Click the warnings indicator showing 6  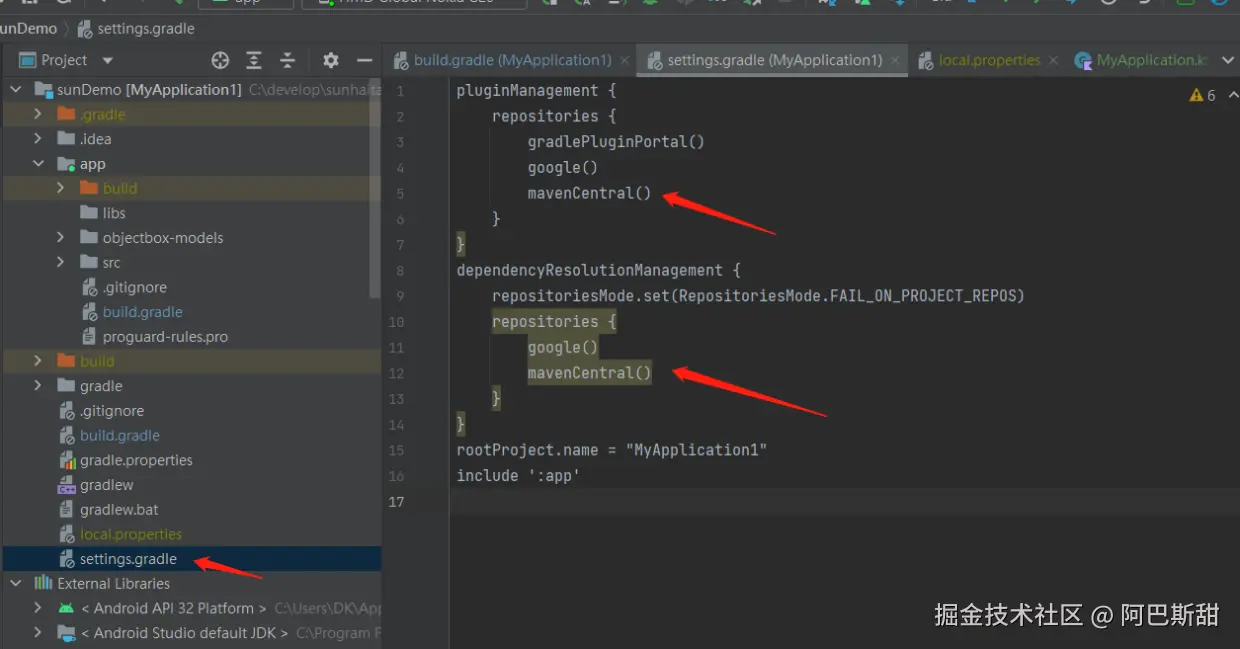tap(1202, 95)
